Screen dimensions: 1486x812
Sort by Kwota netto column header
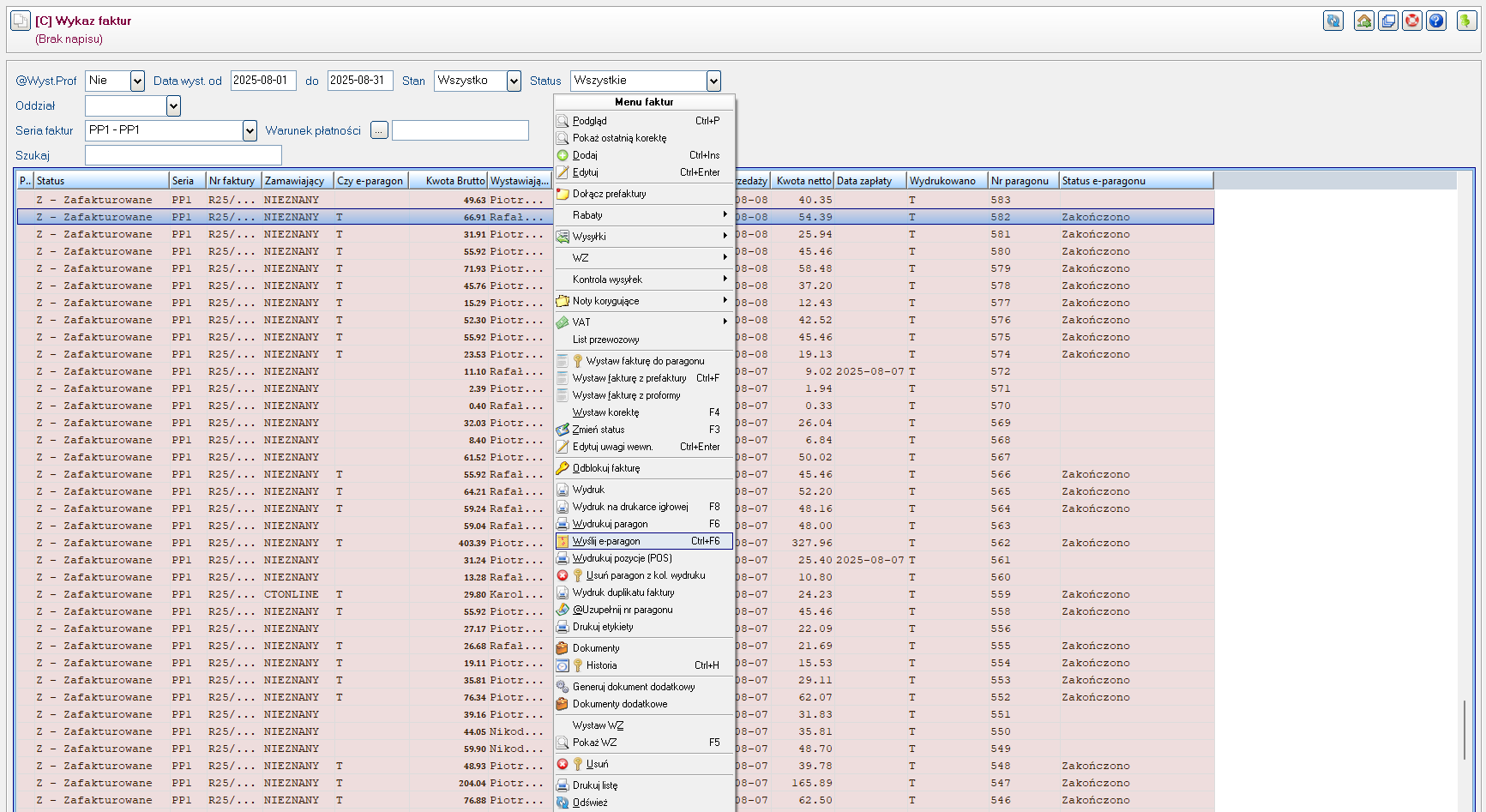pyautogui.click(x=802, y=181)
